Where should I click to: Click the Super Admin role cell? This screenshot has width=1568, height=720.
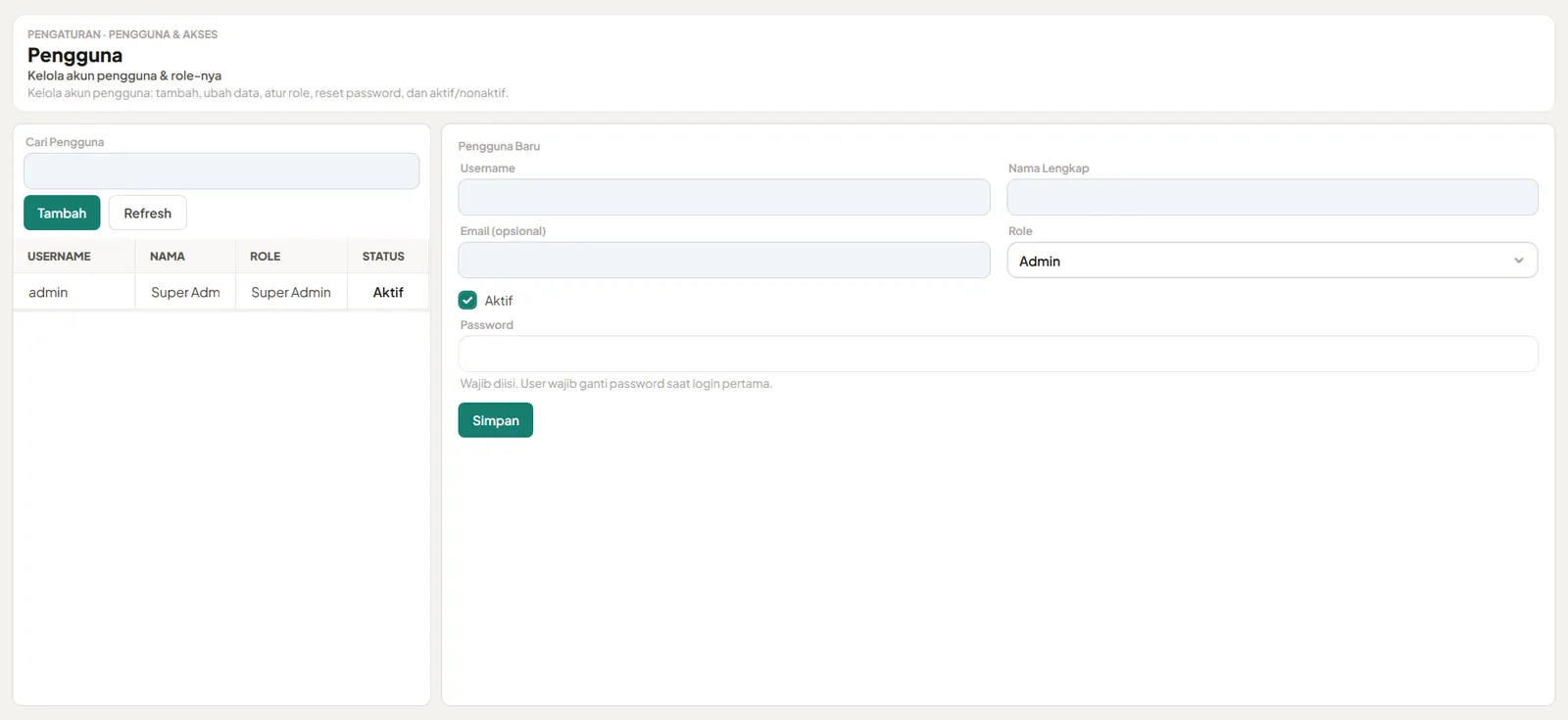pyautogui.click(x=291, y=292)
